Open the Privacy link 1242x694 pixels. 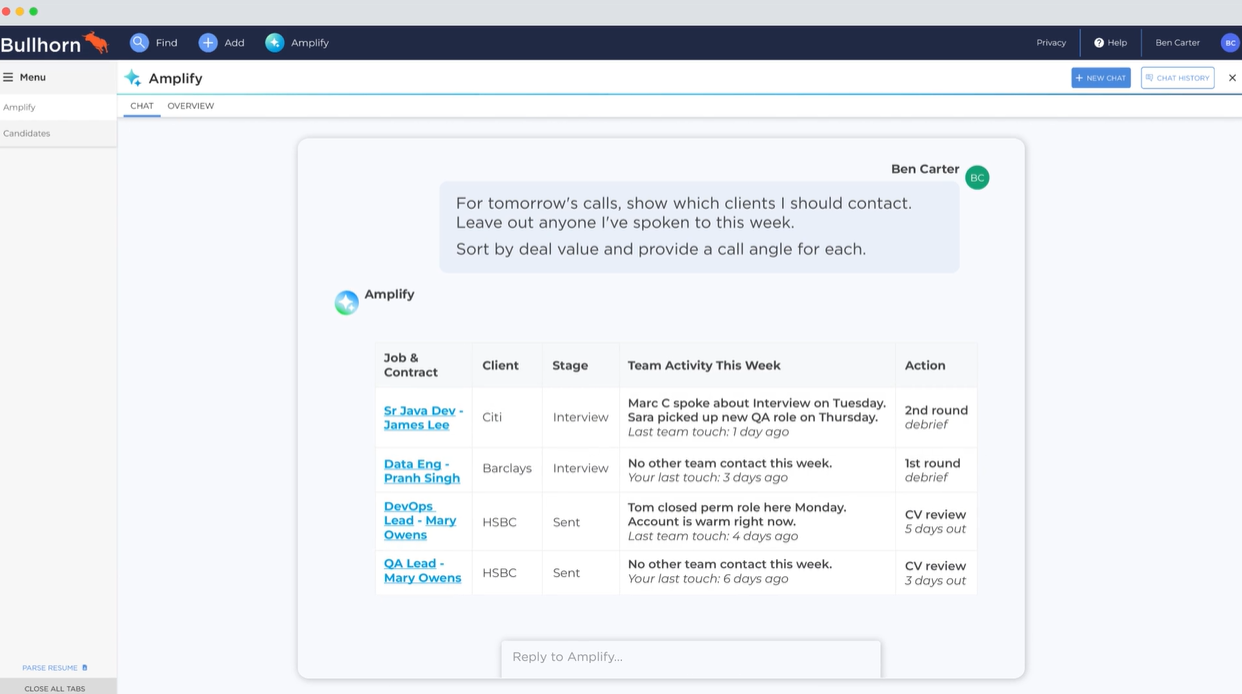tap(1051, 43)
